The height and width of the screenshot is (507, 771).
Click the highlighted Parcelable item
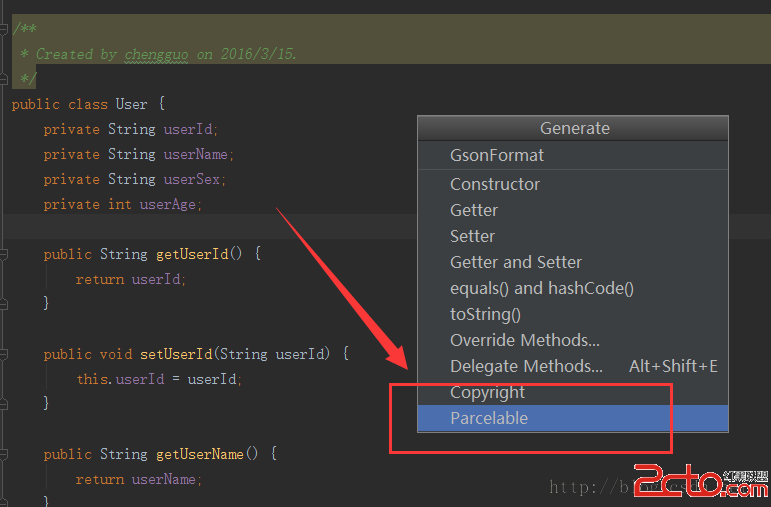489,418
